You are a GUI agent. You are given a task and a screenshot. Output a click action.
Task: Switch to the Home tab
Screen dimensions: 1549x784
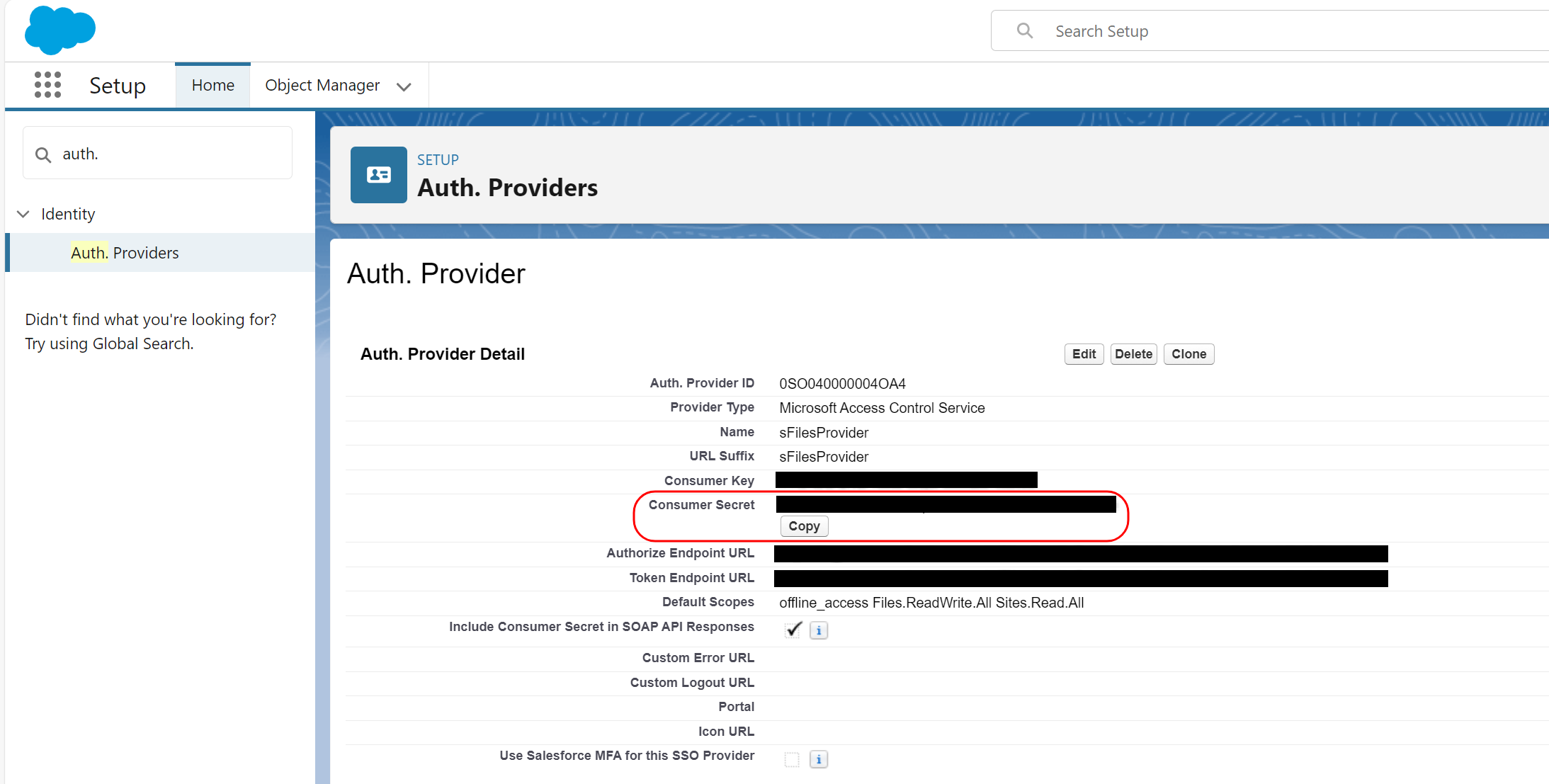(212, 85)
